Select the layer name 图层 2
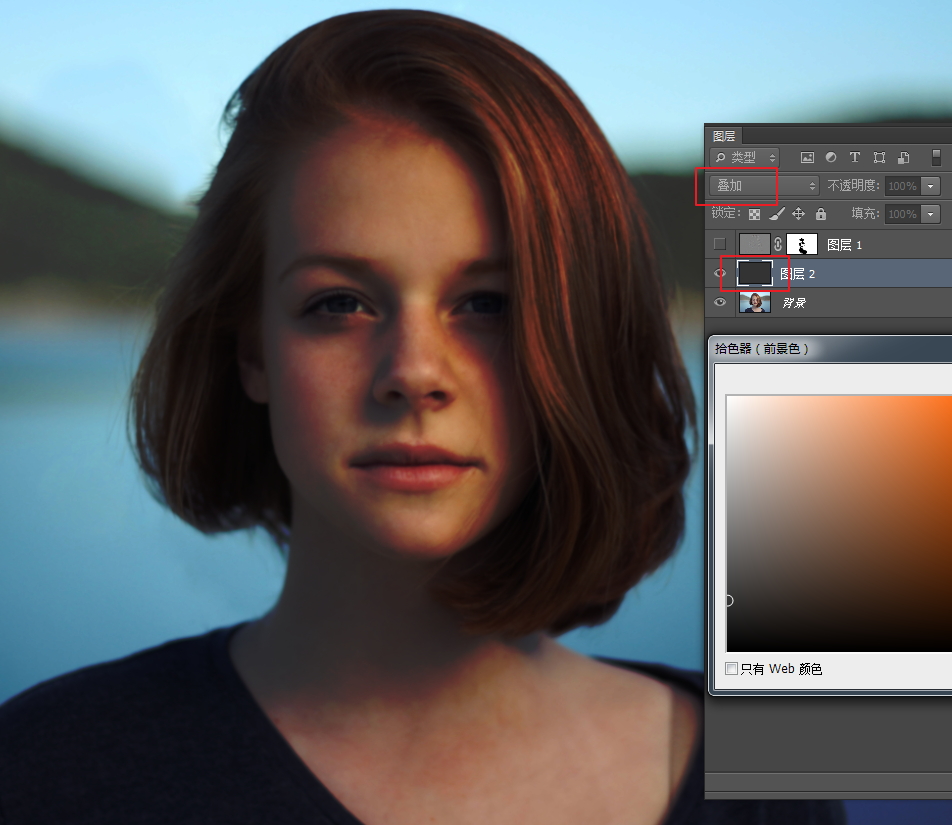Screen dimensions: 952x825 (797, 274)
